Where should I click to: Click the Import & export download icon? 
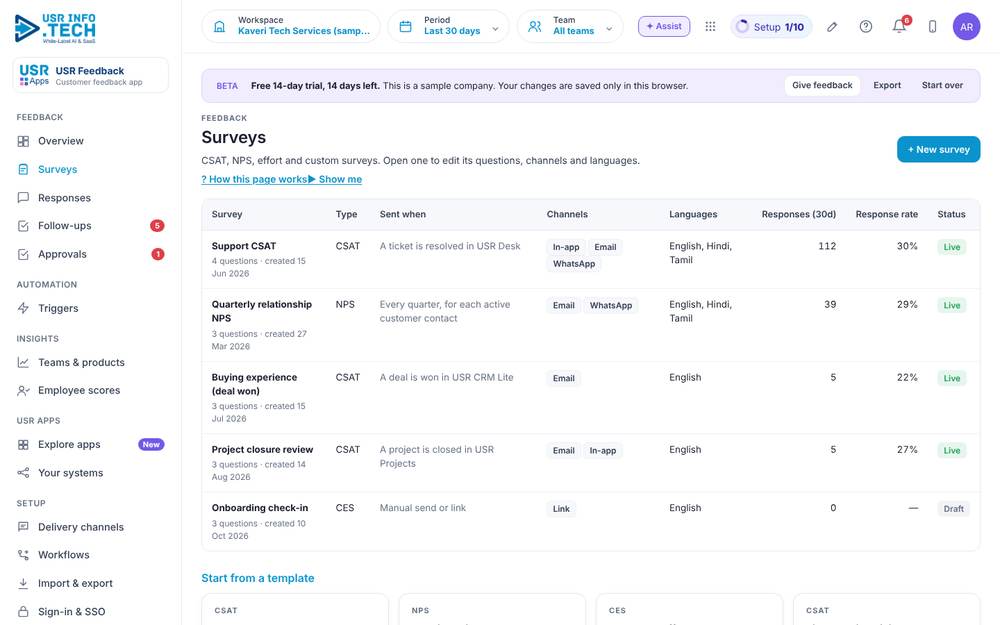click(23, 583)
